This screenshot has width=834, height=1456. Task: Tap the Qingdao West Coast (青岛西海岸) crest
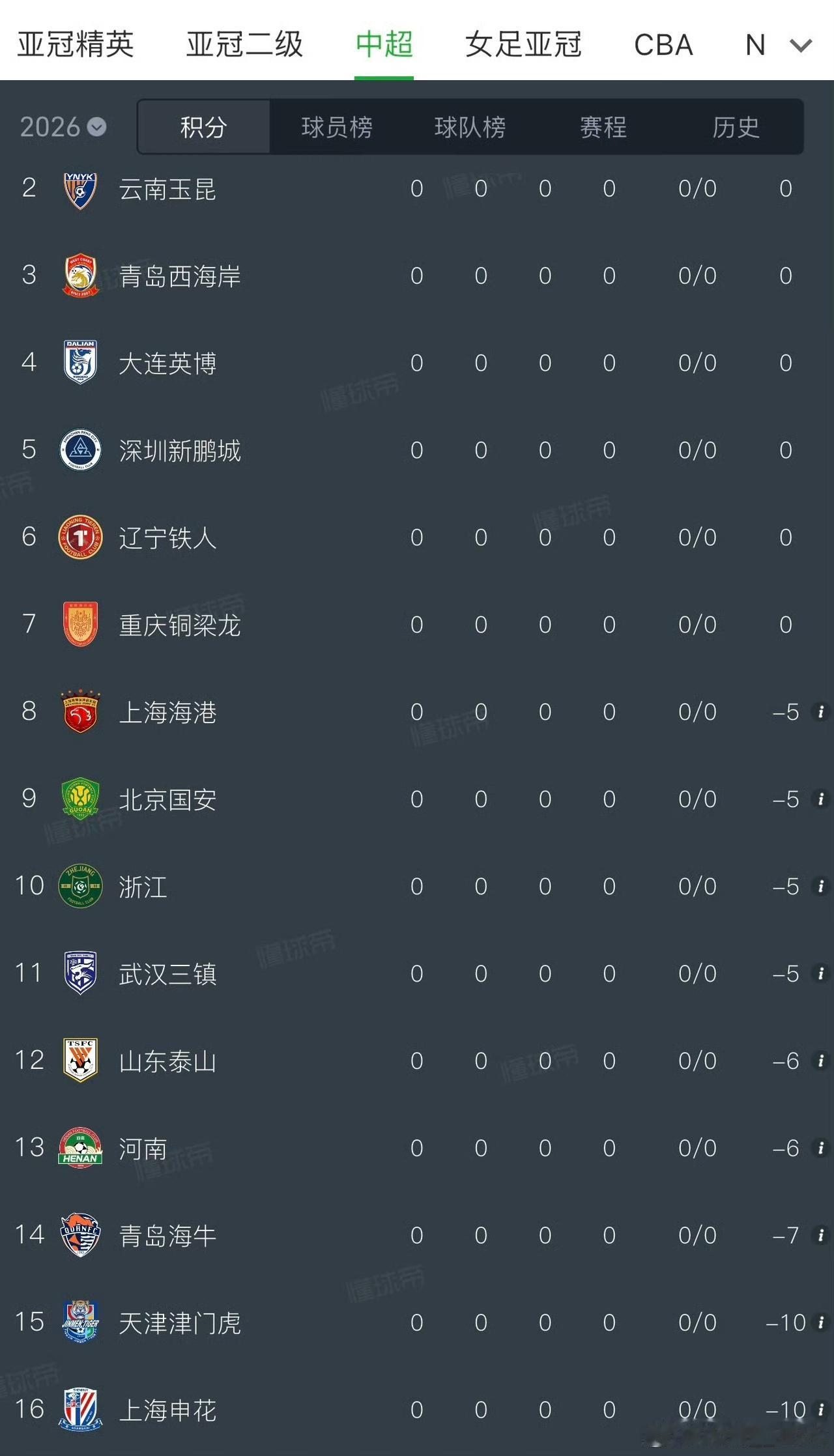pyautogui.click(x=80, y=276)
